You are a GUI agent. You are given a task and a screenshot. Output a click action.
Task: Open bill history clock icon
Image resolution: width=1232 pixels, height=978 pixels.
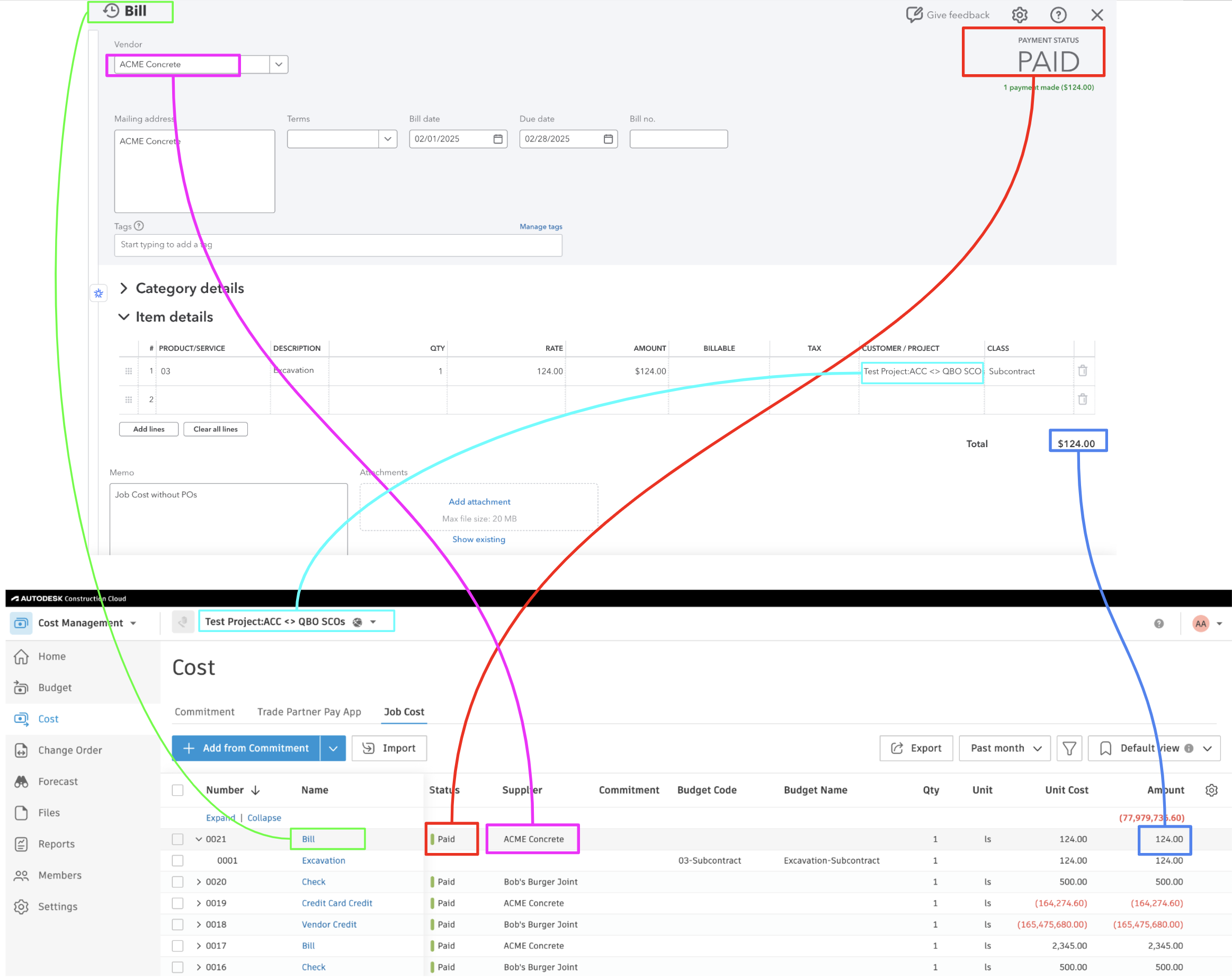tap(111, 11)
